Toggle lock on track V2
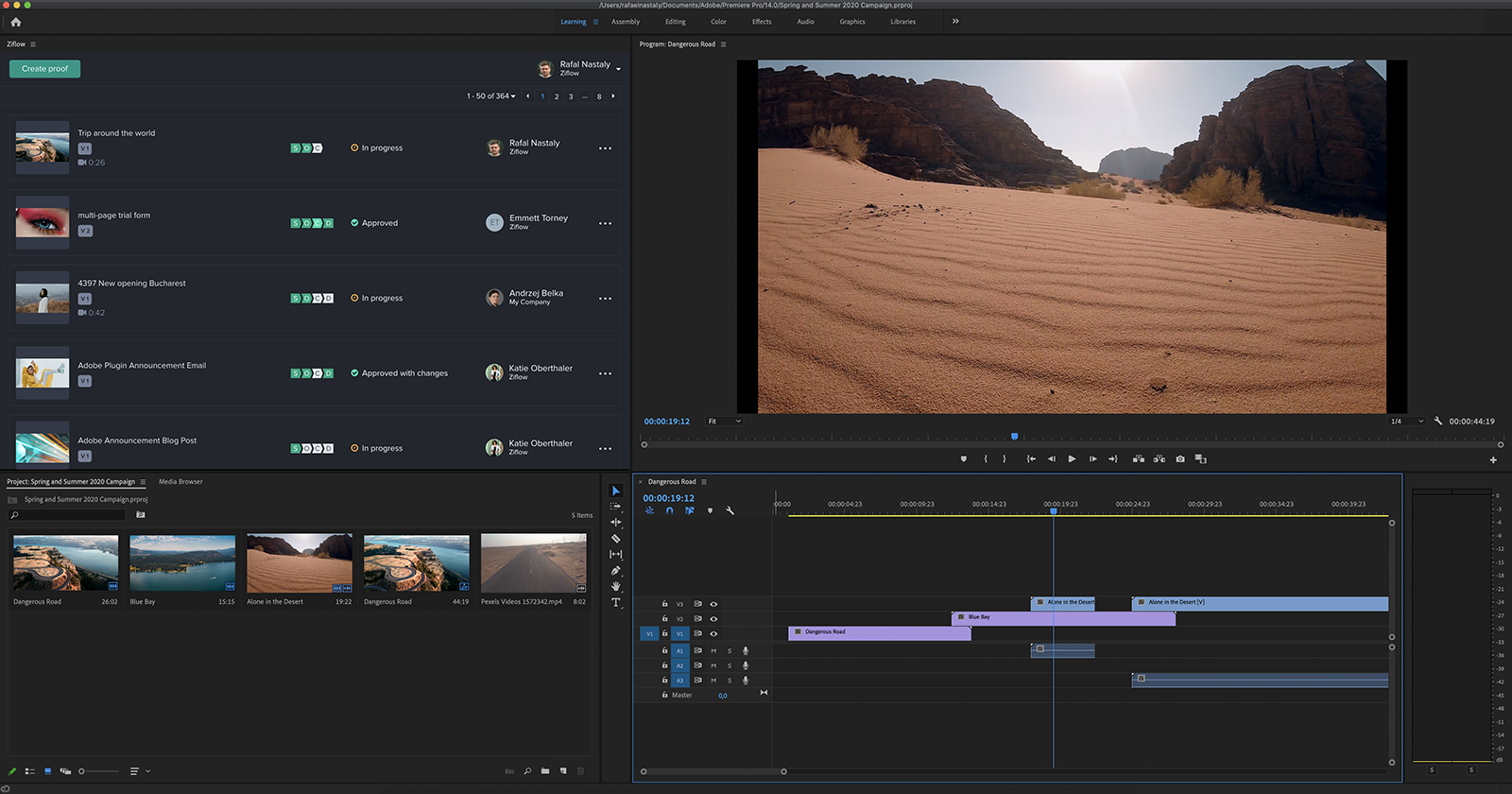This screenshot has height=794, width=1512. (664, 619)
